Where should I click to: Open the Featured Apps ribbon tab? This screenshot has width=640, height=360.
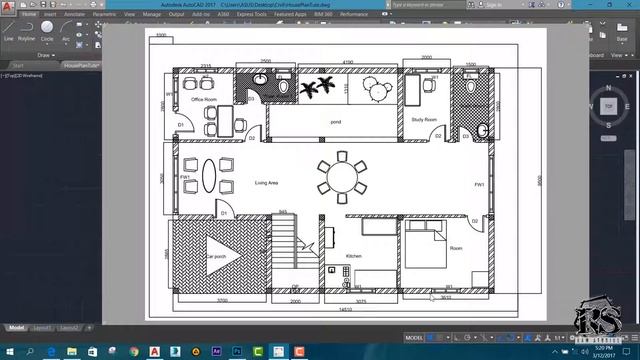(290, 14)
